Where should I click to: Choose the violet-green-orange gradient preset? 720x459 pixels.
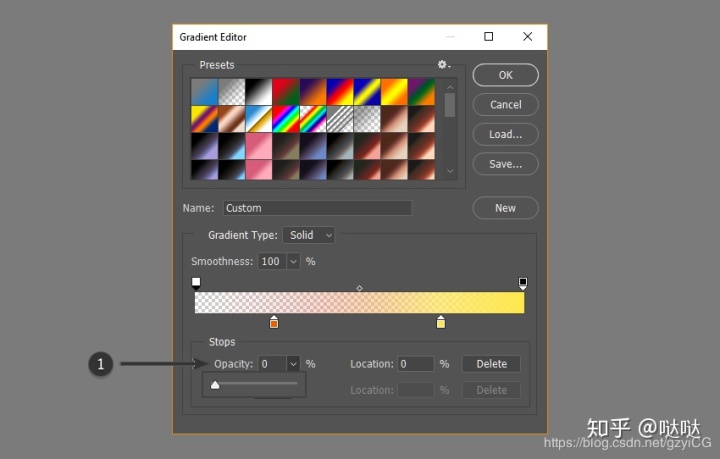[x=421, y=92]
